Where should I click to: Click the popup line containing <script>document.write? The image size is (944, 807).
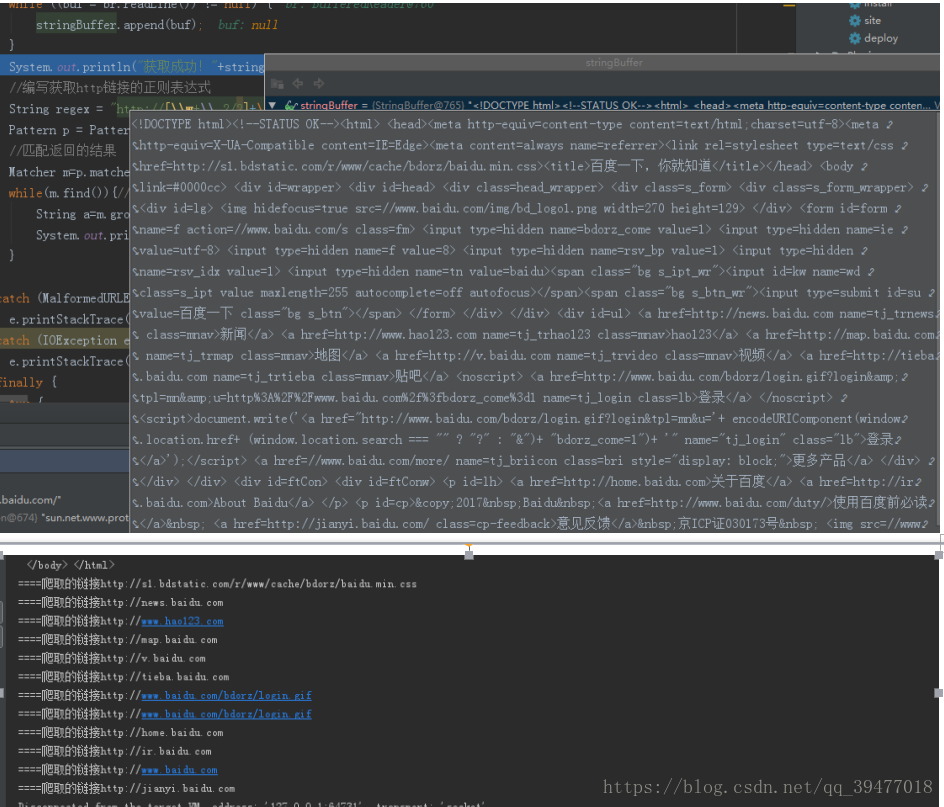tap(520, 419)
